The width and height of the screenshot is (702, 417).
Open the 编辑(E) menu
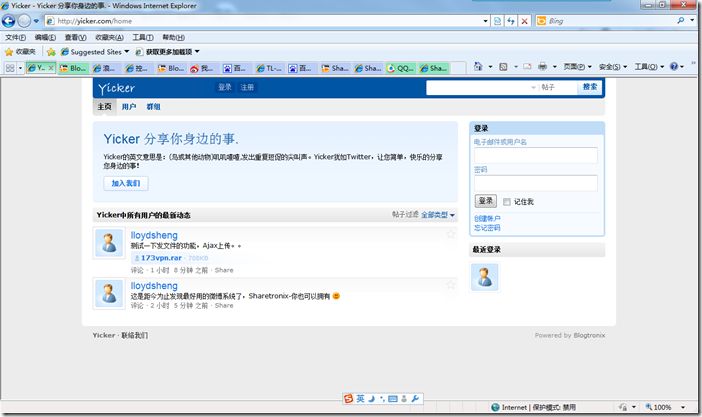click(x=45, y=38)
